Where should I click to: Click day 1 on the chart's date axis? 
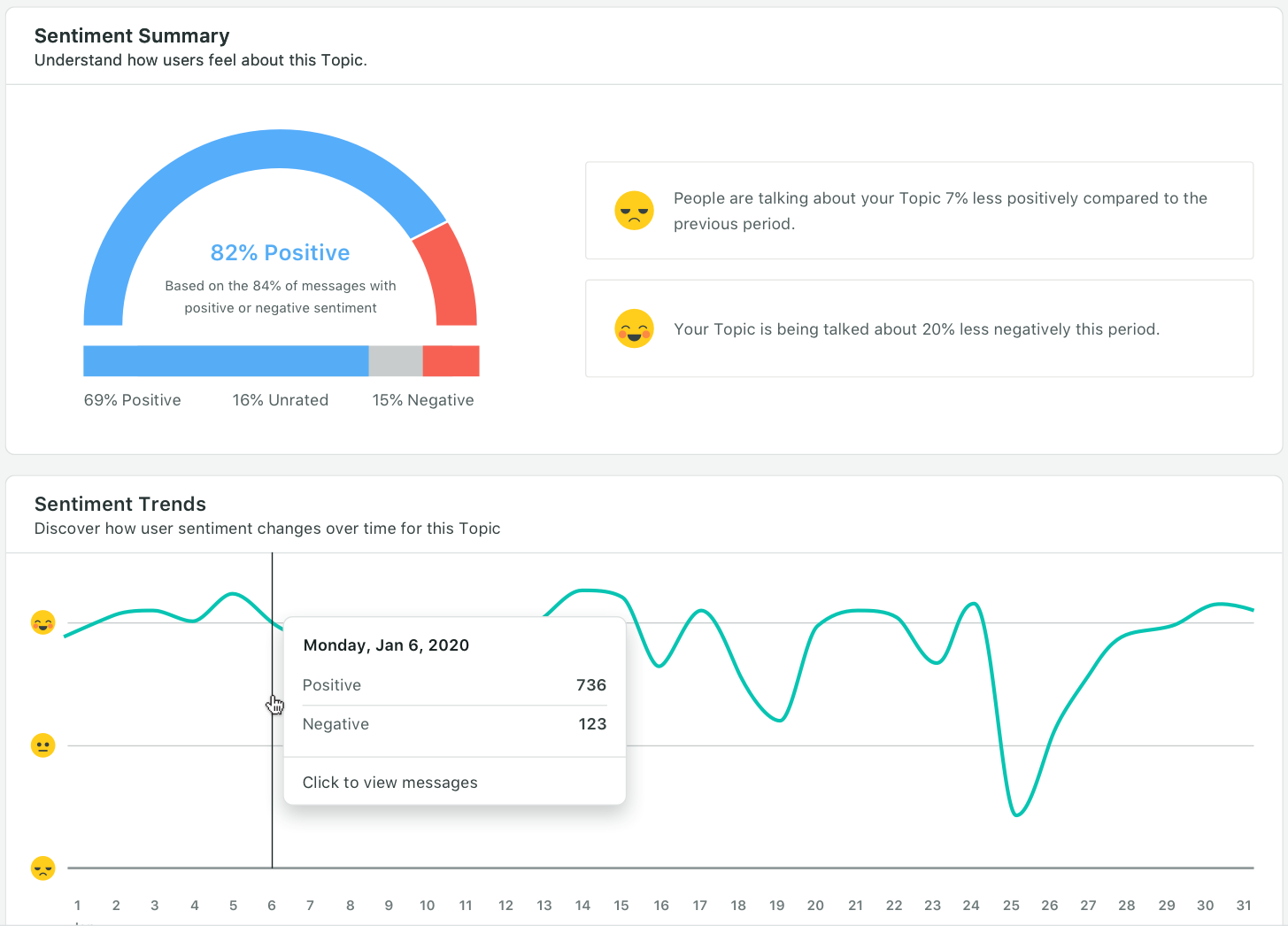(x=78, y=906)
